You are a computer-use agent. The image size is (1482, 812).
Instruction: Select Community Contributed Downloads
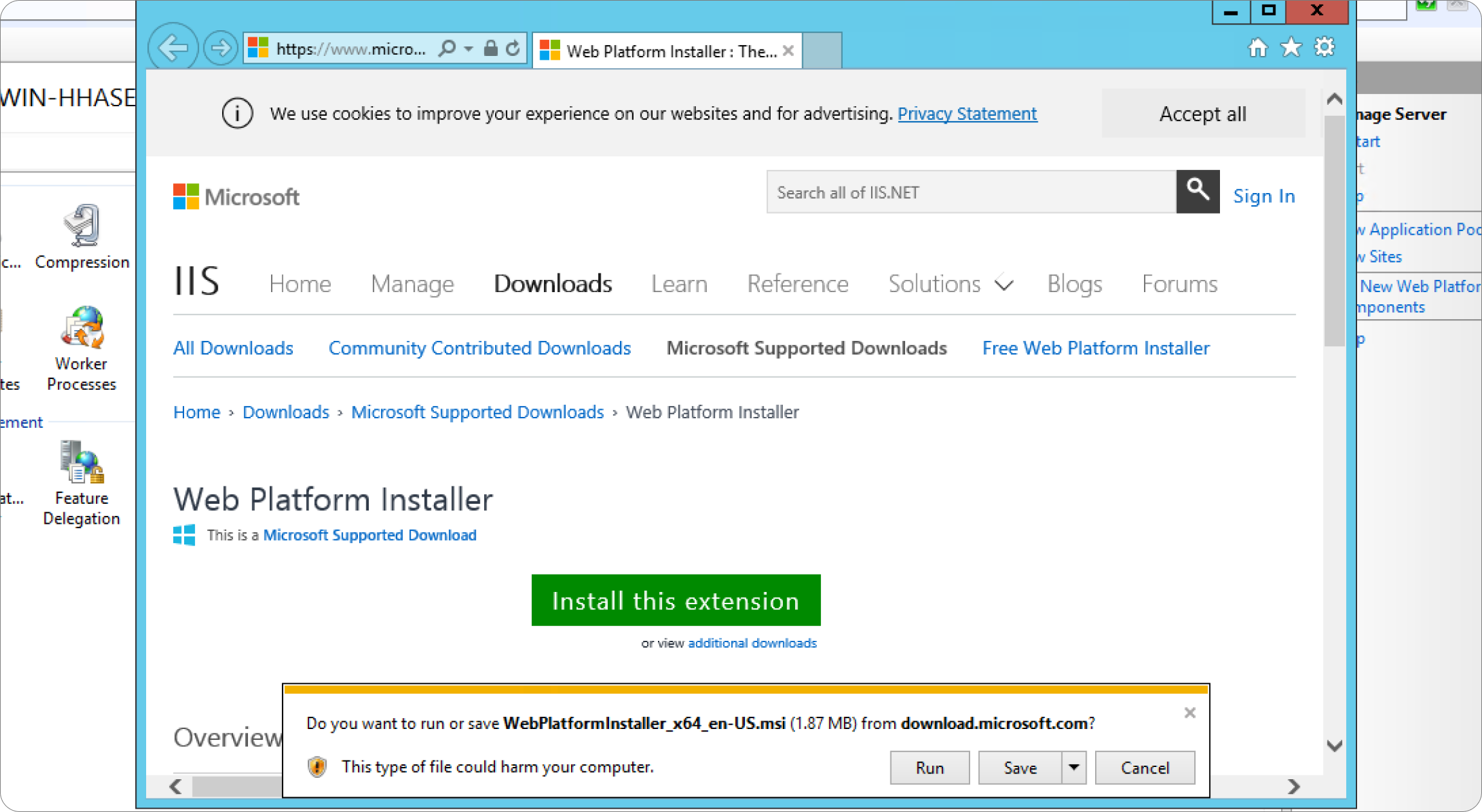point(480,348)
